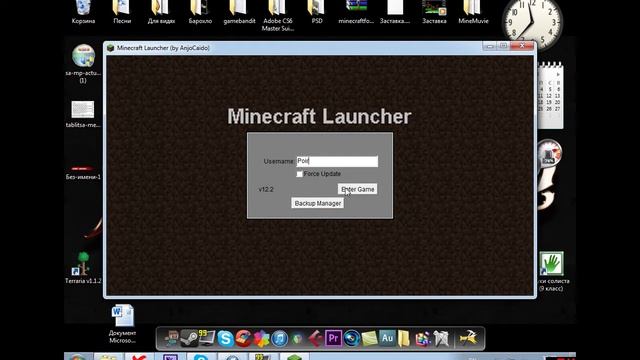This screenshot has height=360, width=640.
Task: Click the calendar desktop gadget
Action: click(x=551, y=96)
